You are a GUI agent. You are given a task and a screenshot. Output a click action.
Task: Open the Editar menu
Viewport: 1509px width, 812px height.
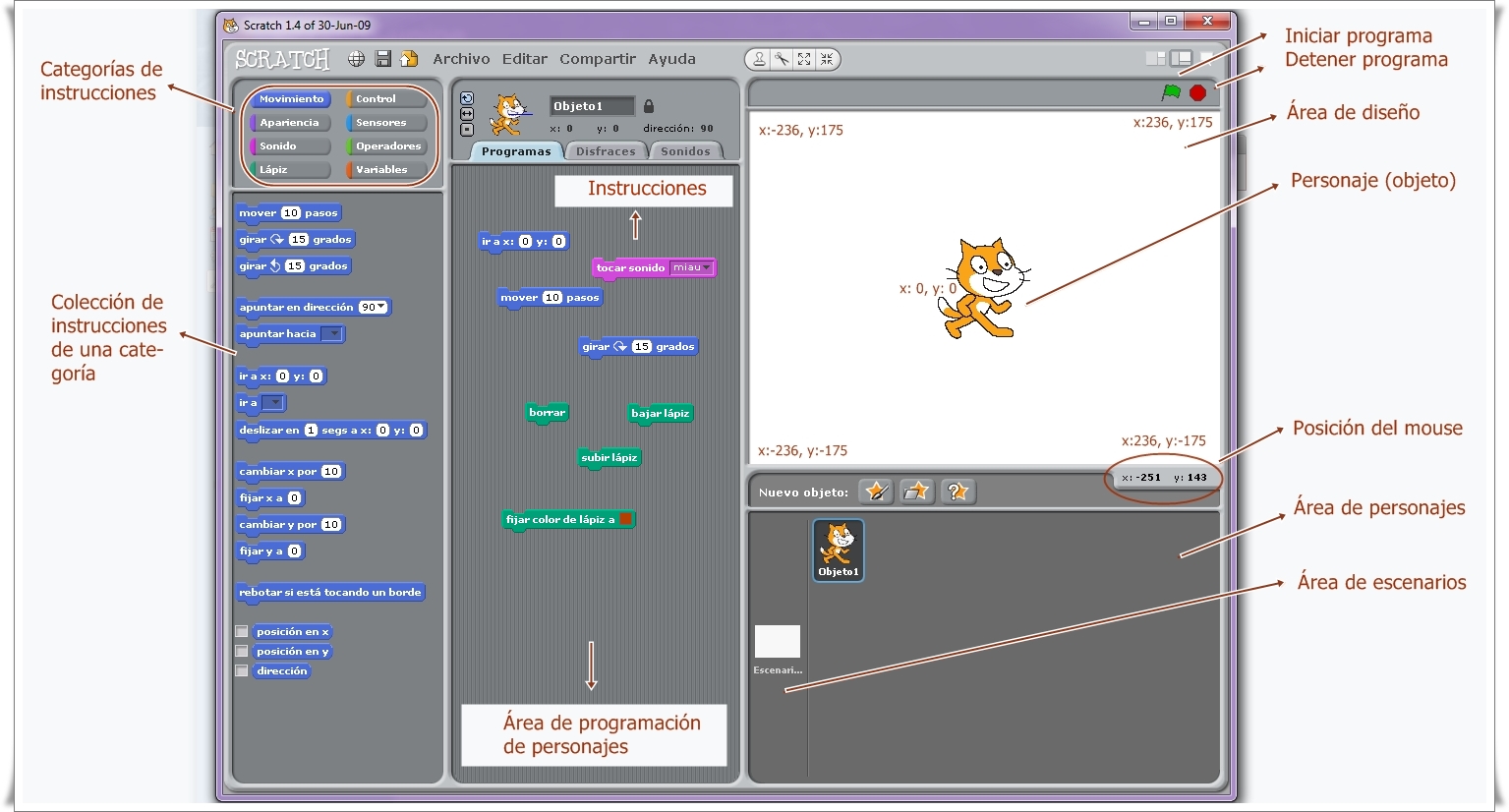point(525,59)
